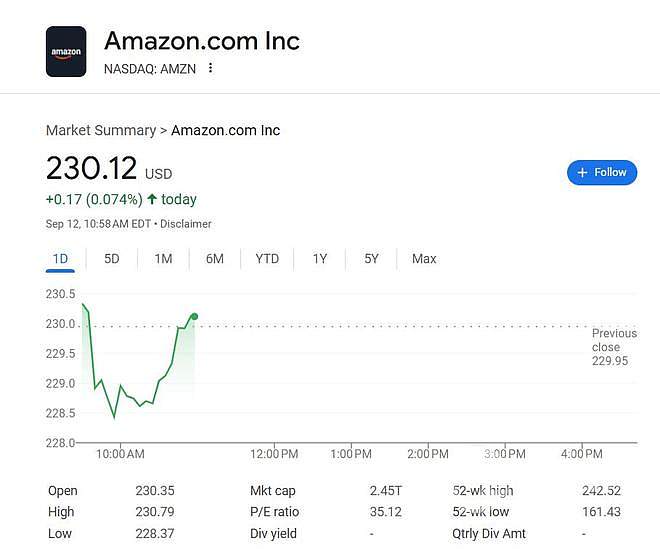
Task: Select the 6M chart tab
Action: [215, 259]
